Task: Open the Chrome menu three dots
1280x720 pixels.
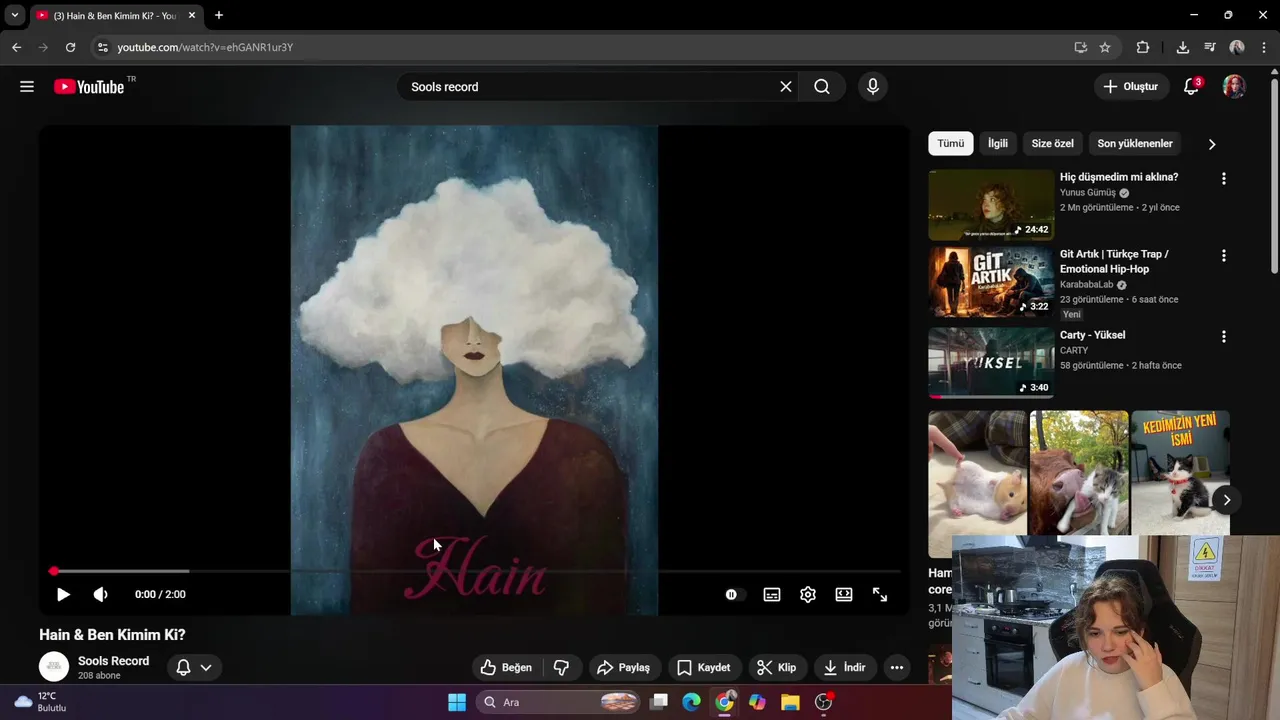Action: point(1264,47)
